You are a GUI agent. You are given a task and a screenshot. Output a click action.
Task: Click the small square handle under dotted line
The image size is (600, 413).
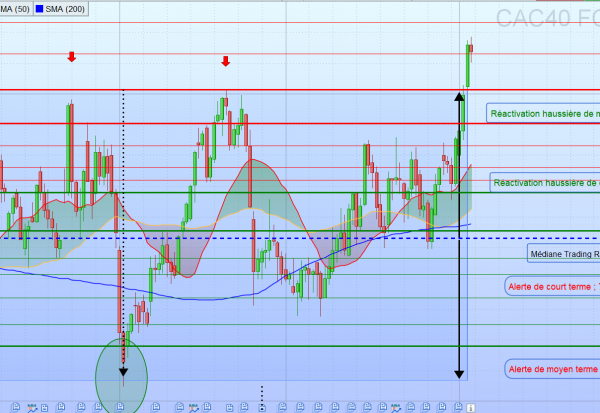tap(261, 407)
